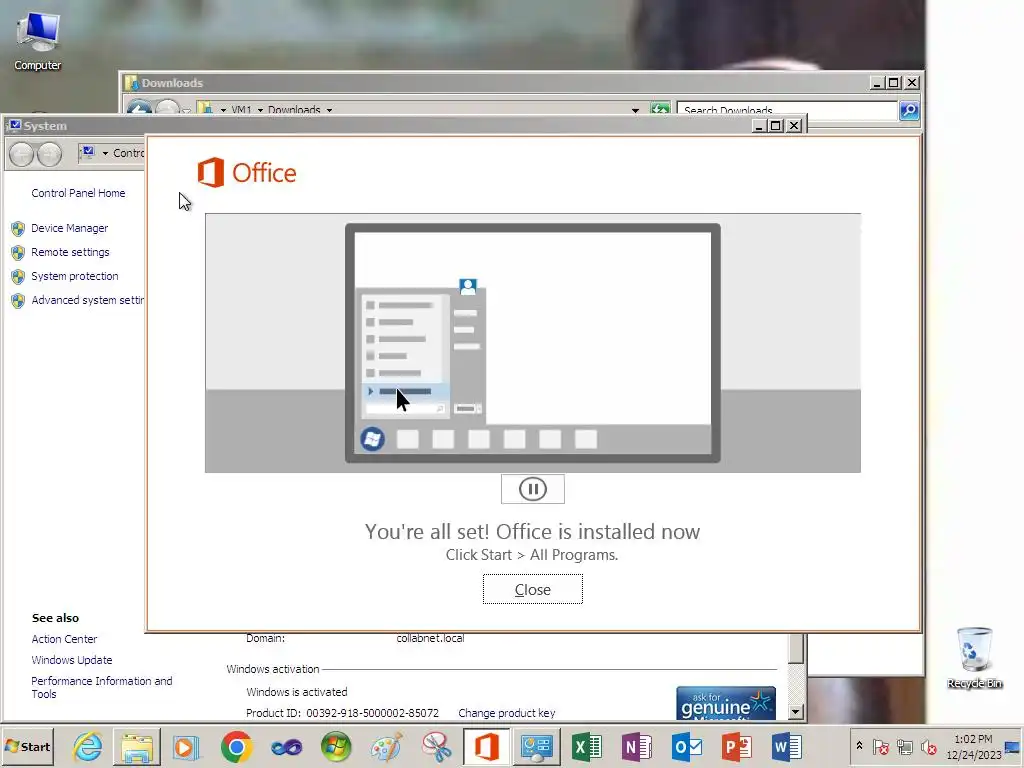
Task: Maximize the Downloads window
Action: click(894, 83)
